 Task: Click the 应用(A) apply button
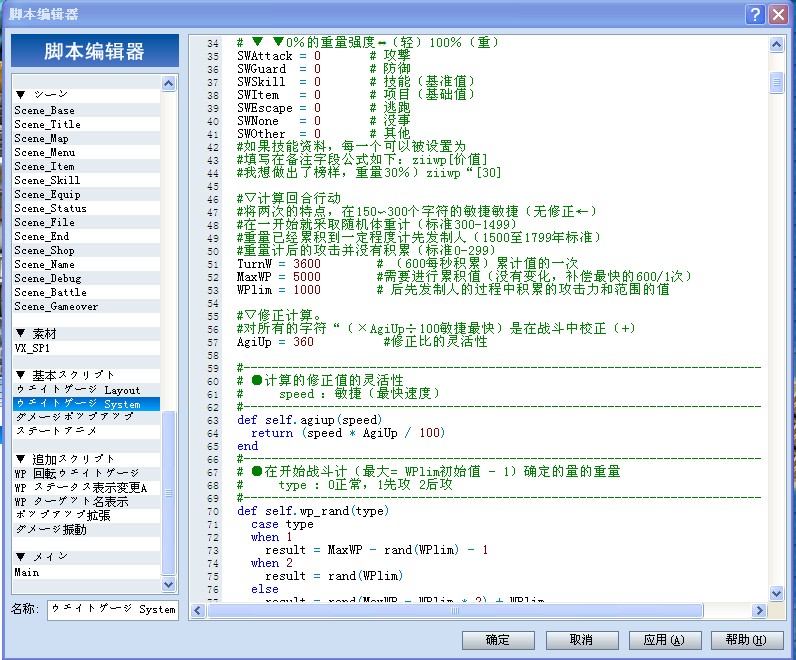tap(665, 640)
